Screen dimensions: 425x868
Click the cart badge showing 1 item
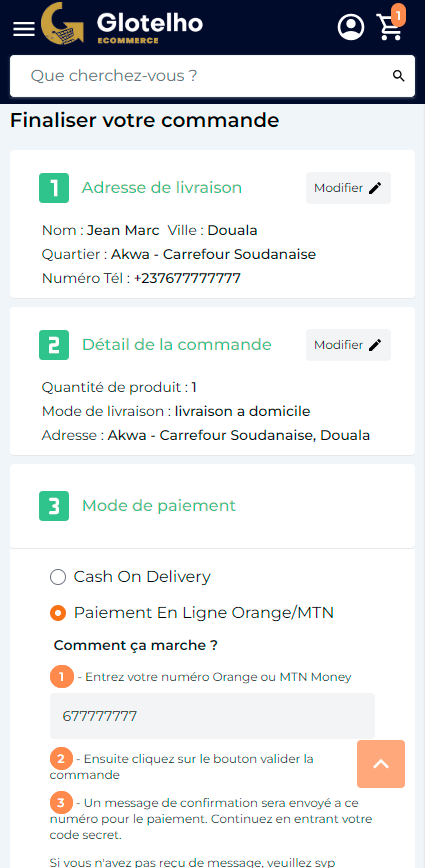pos(398,16)
